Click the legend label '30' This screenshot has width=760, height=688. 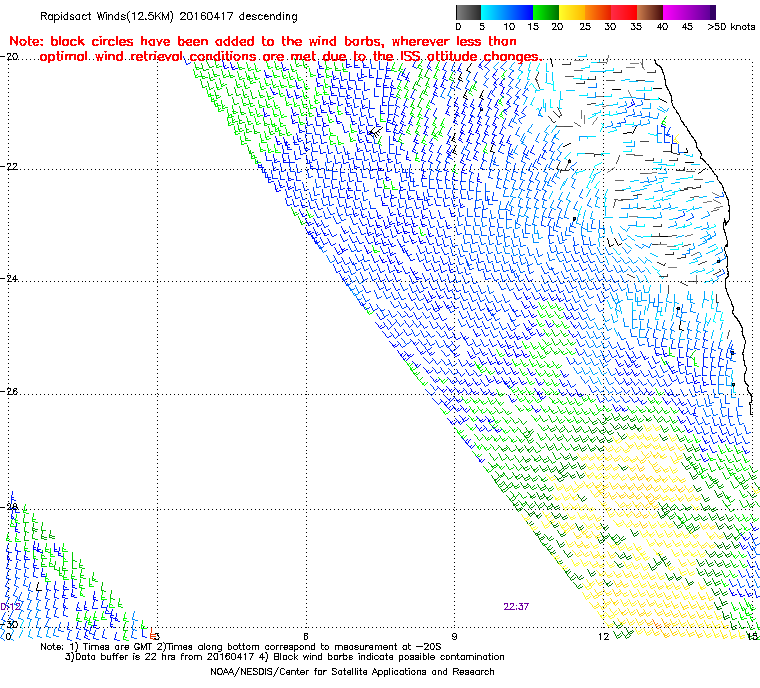(x=610, y=27)
